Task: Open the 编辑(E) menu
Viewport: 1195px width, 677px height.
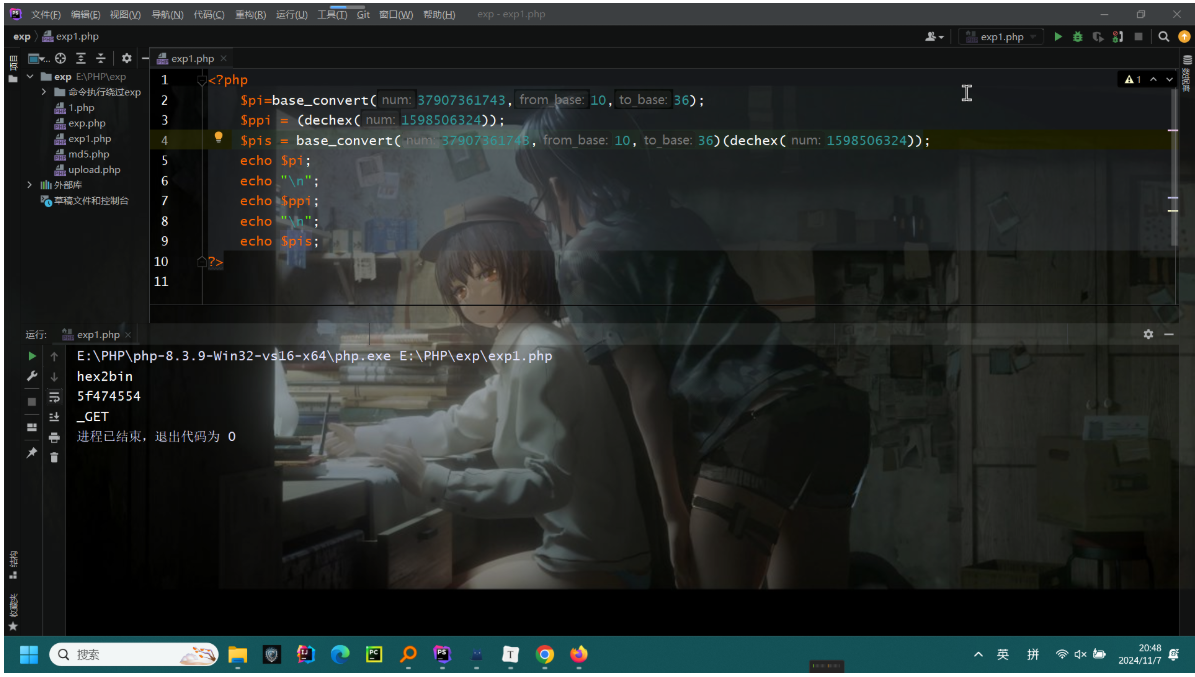Action: pos(85,14)
